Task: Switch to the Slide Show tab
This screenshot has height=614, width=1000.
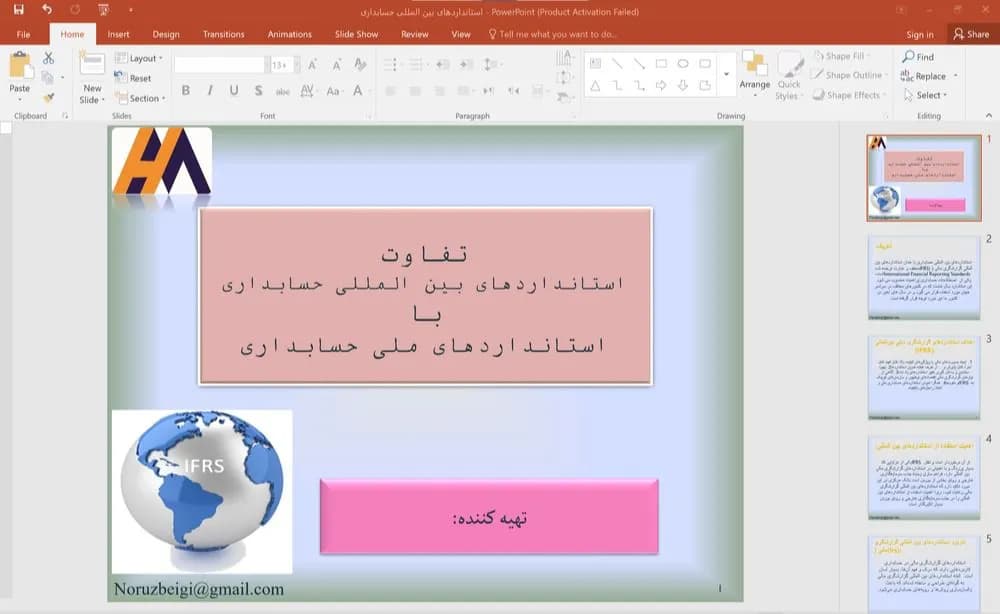Action: tap(357, 34)
